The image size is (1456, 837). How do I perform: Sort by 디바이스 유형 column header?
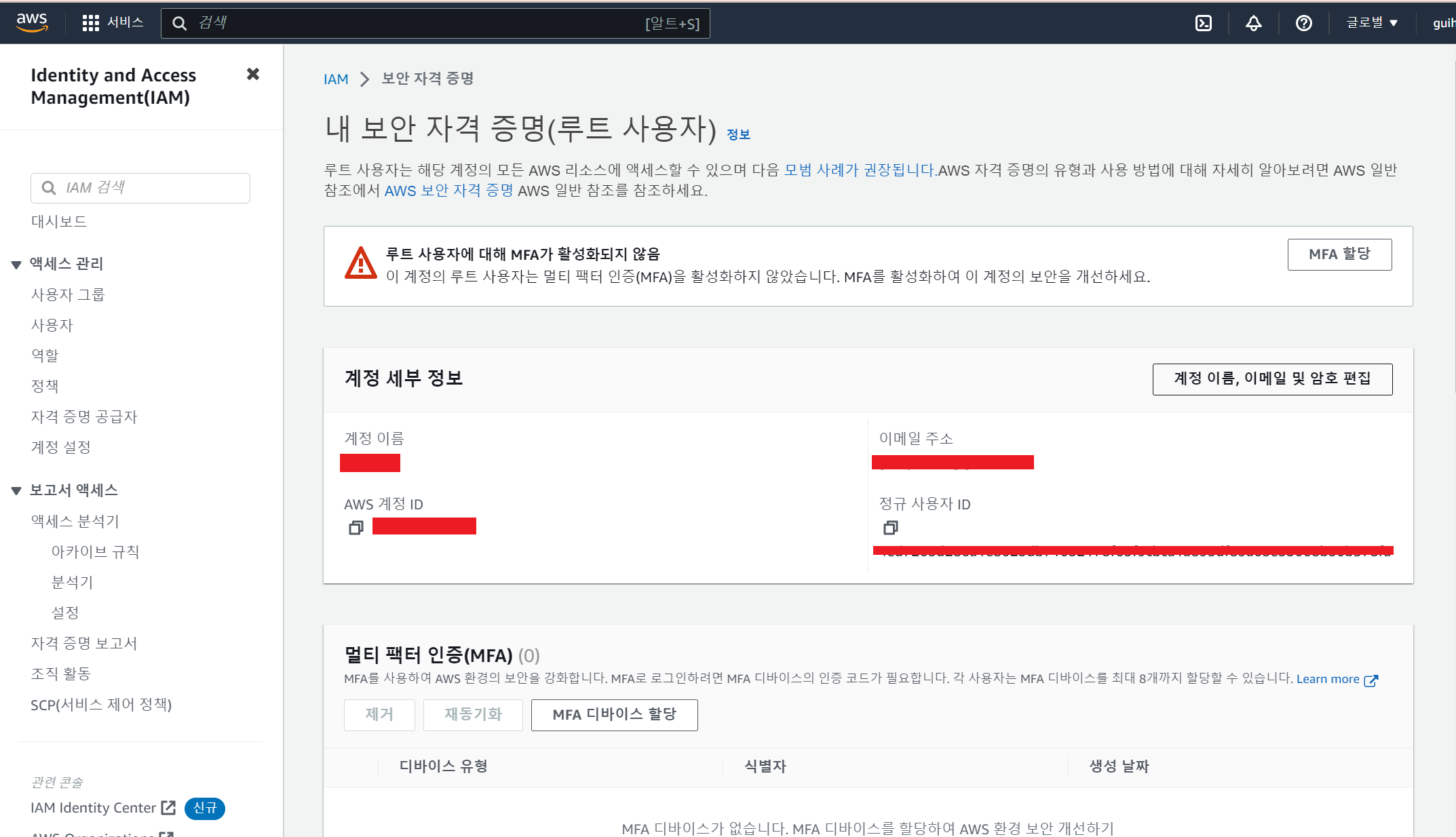pos(444,767)
